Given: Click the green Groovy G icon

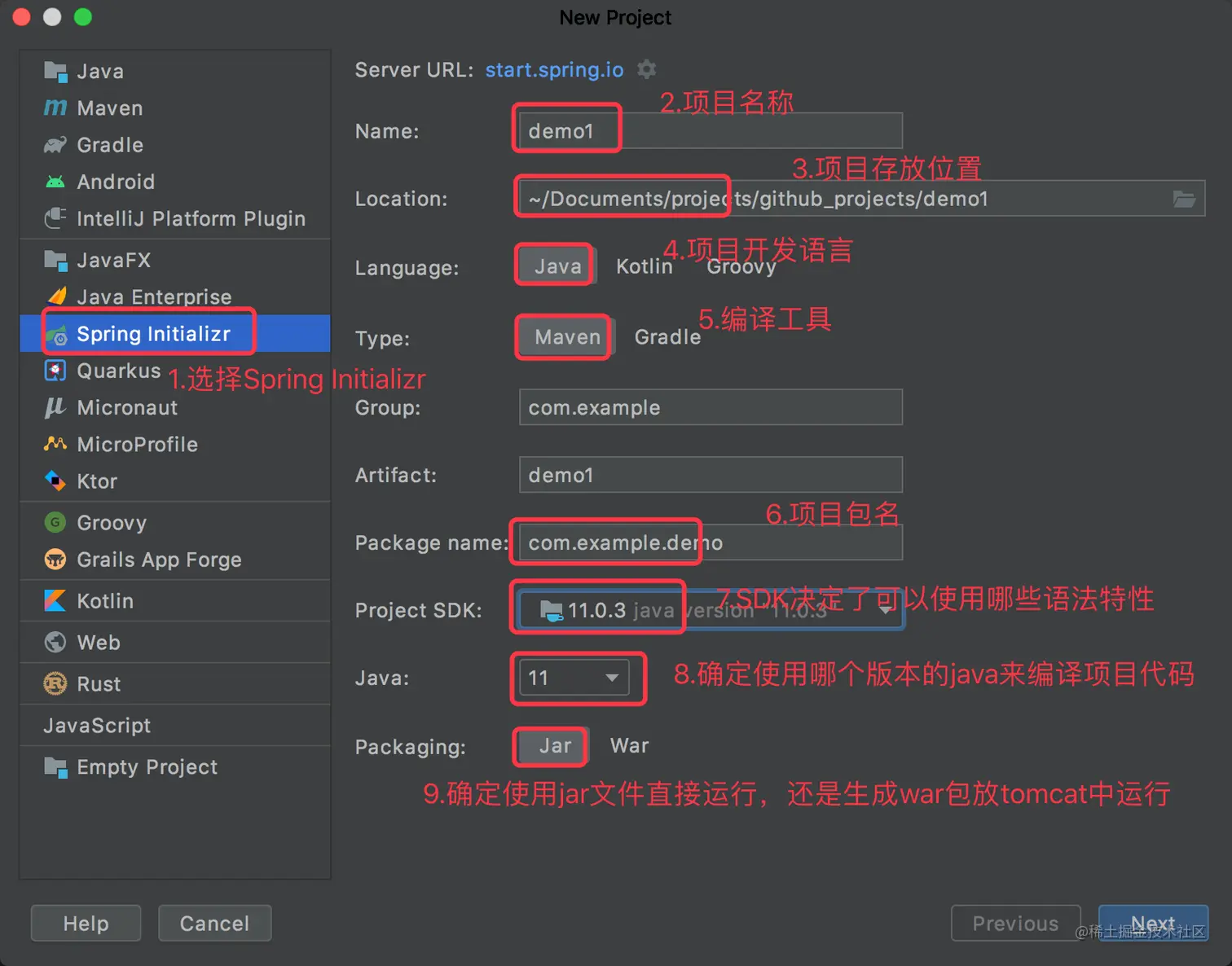Looking at the screenshot, I should coord(55,523).
